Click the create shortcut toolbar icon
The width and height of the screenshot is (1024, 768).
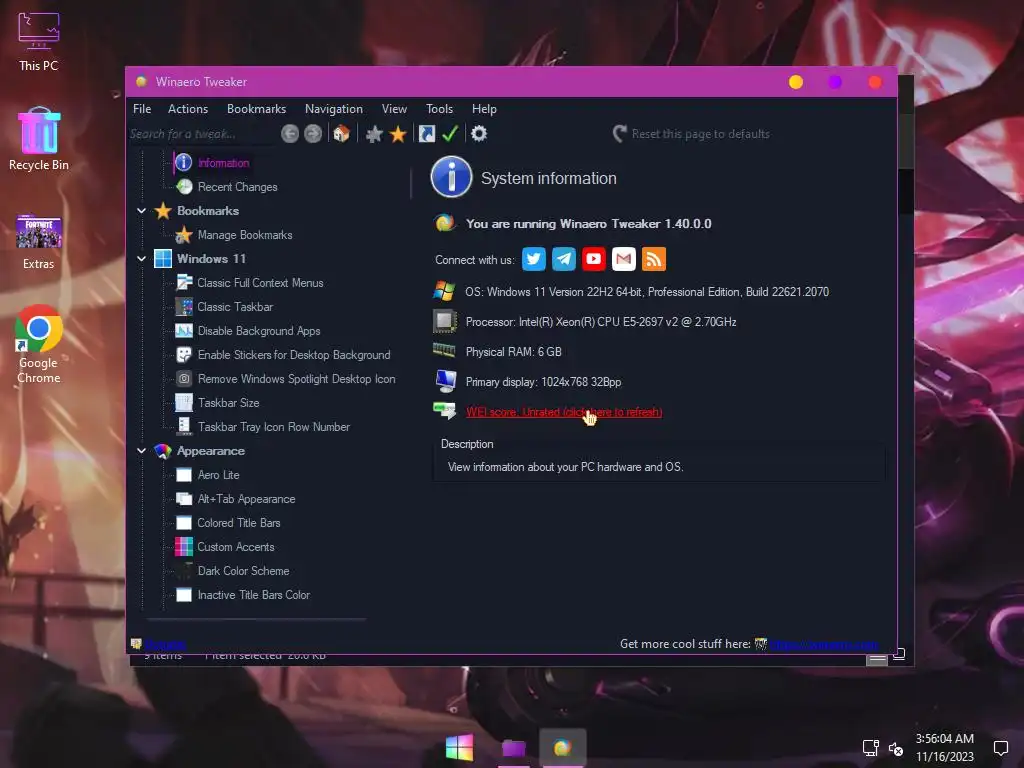pos(427,134)
